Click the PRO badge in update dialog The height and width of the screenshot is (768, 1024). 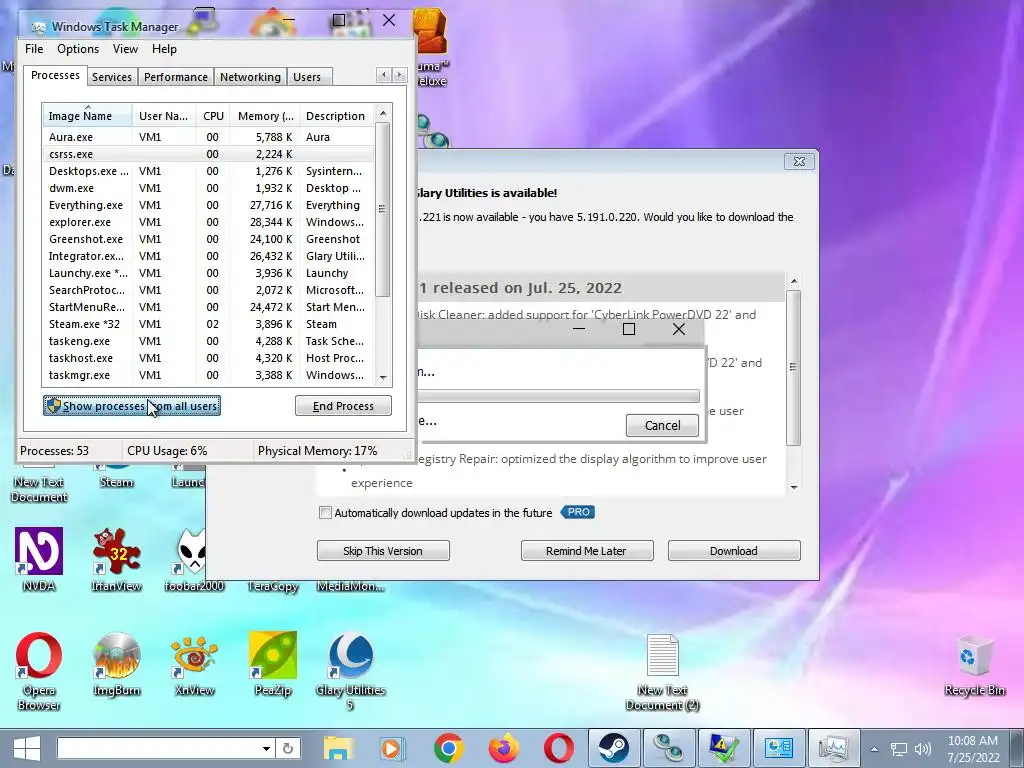578,512
